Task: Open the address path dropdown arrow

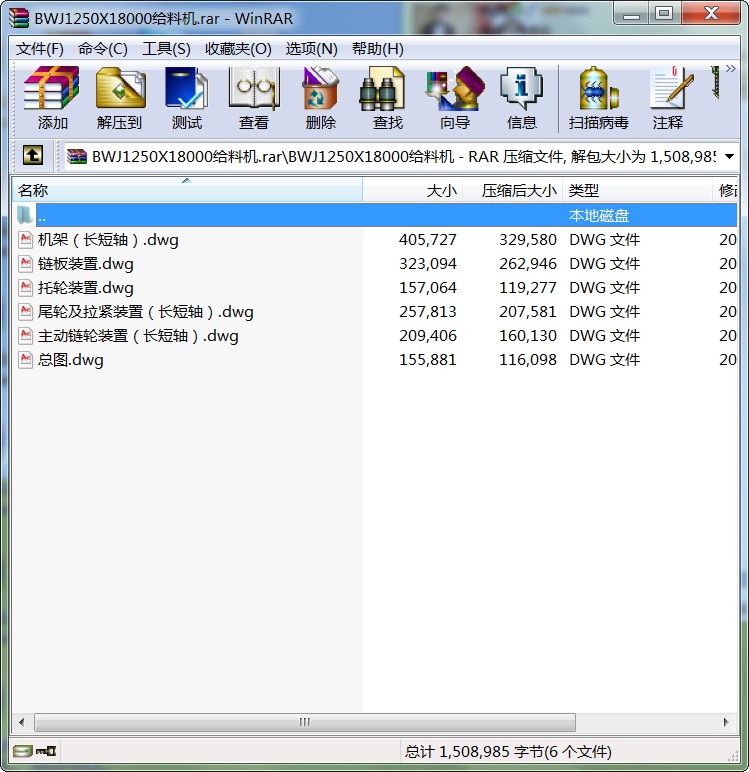Action: click(729, 157)
